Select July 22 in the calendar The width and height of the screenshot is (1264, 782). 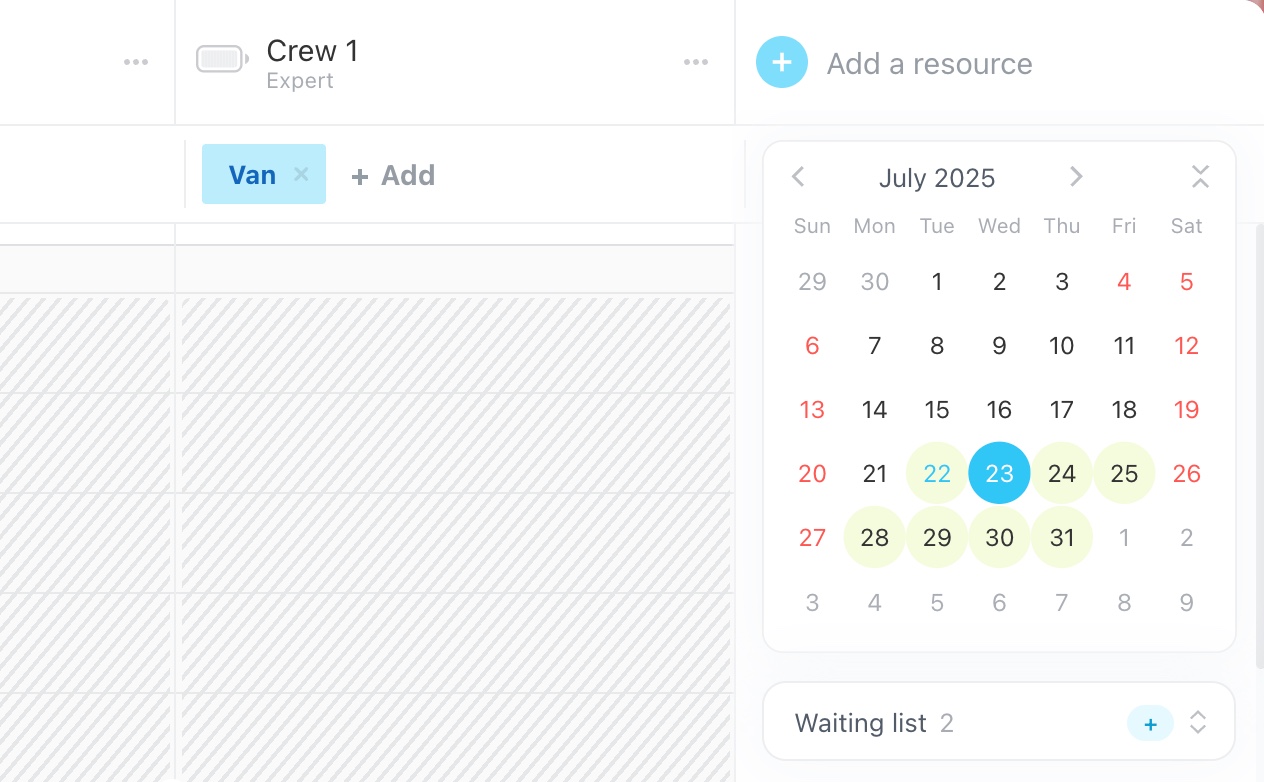937,473
